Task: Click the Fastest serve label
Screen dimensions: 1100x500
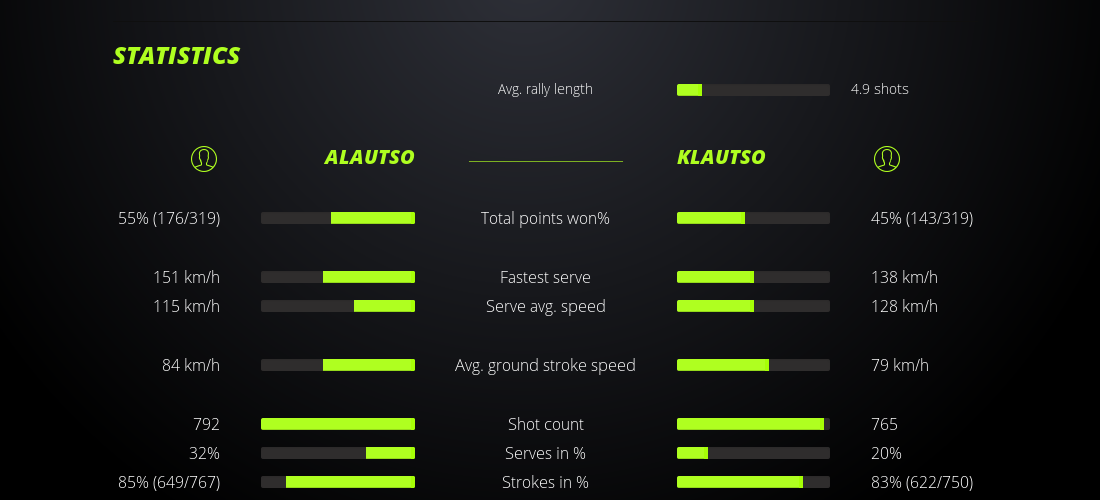Action: [545, 277]
